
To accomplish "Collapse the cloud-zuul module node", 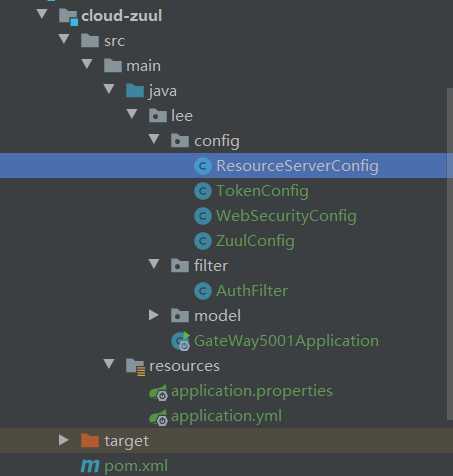I will [42, 14].
